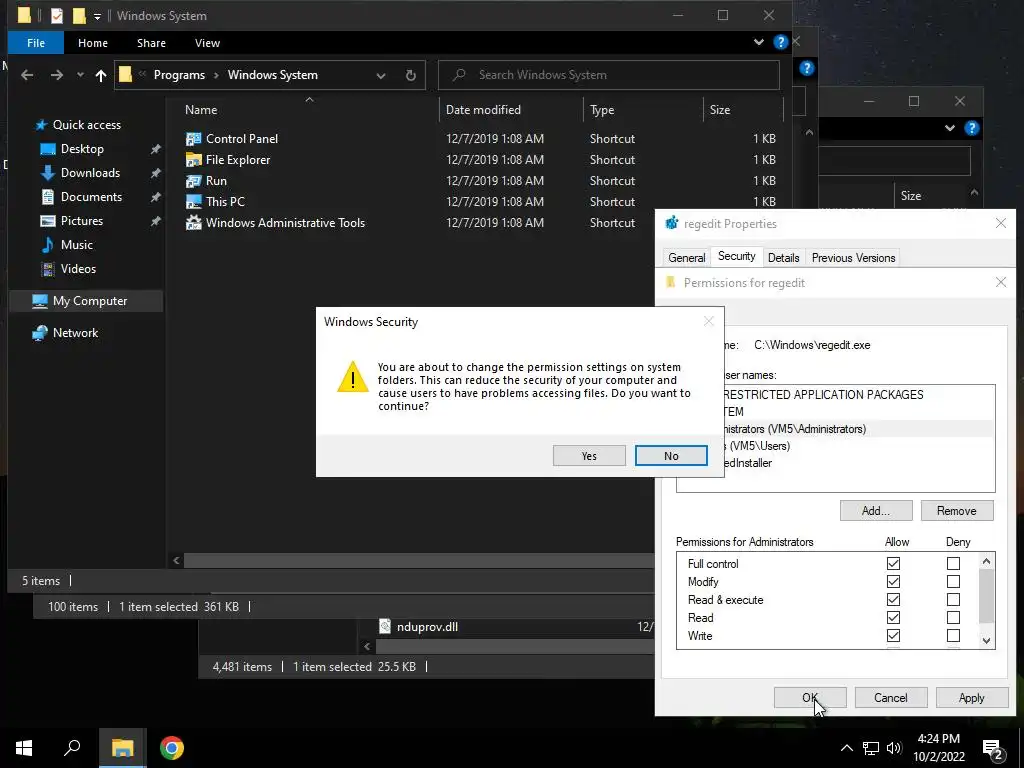This screenshot has width=1024, height=768.
Task: Toggle Allow checkbox for Read & execute
Action: pos(893,600)
